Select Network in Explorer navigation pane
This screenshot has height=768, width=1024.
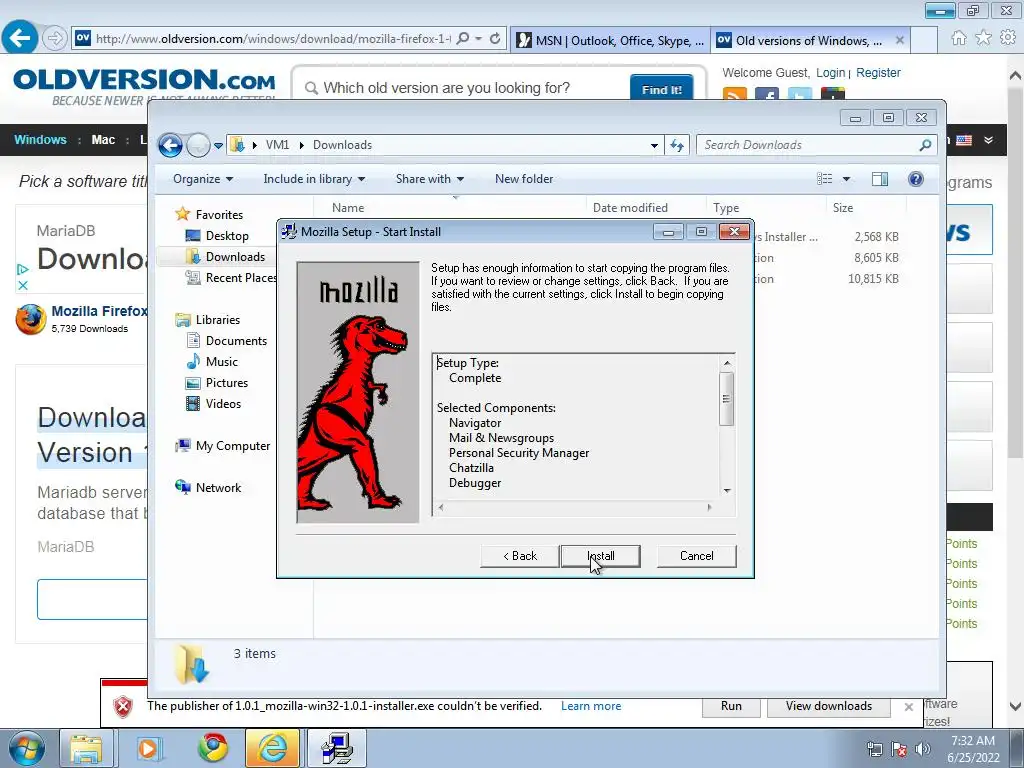[218, 487]
